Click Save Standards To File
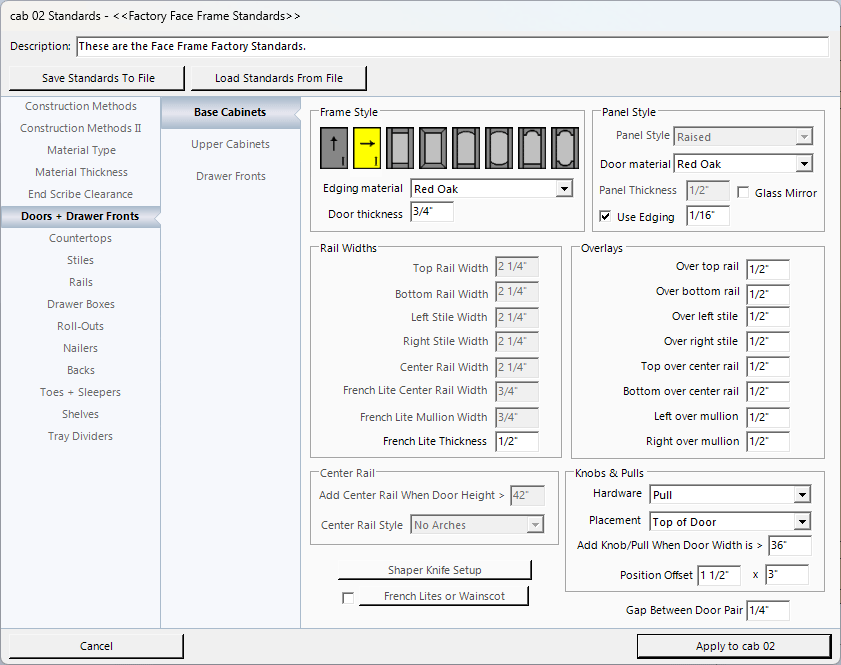Image resolution: width=841 pixels, height=665 pixels. (x=98, y=78)
